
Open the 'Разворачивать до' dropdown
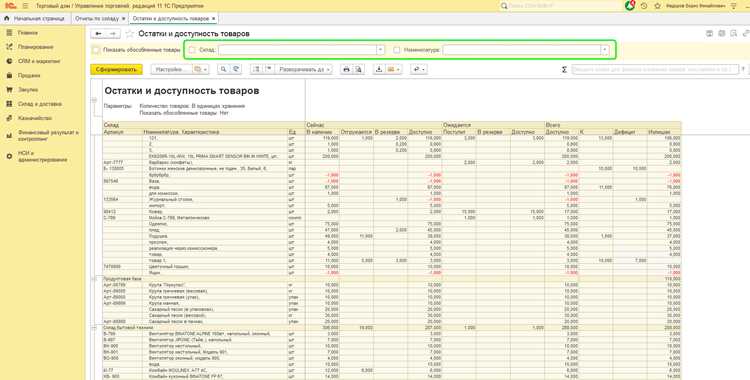(305, 69)
